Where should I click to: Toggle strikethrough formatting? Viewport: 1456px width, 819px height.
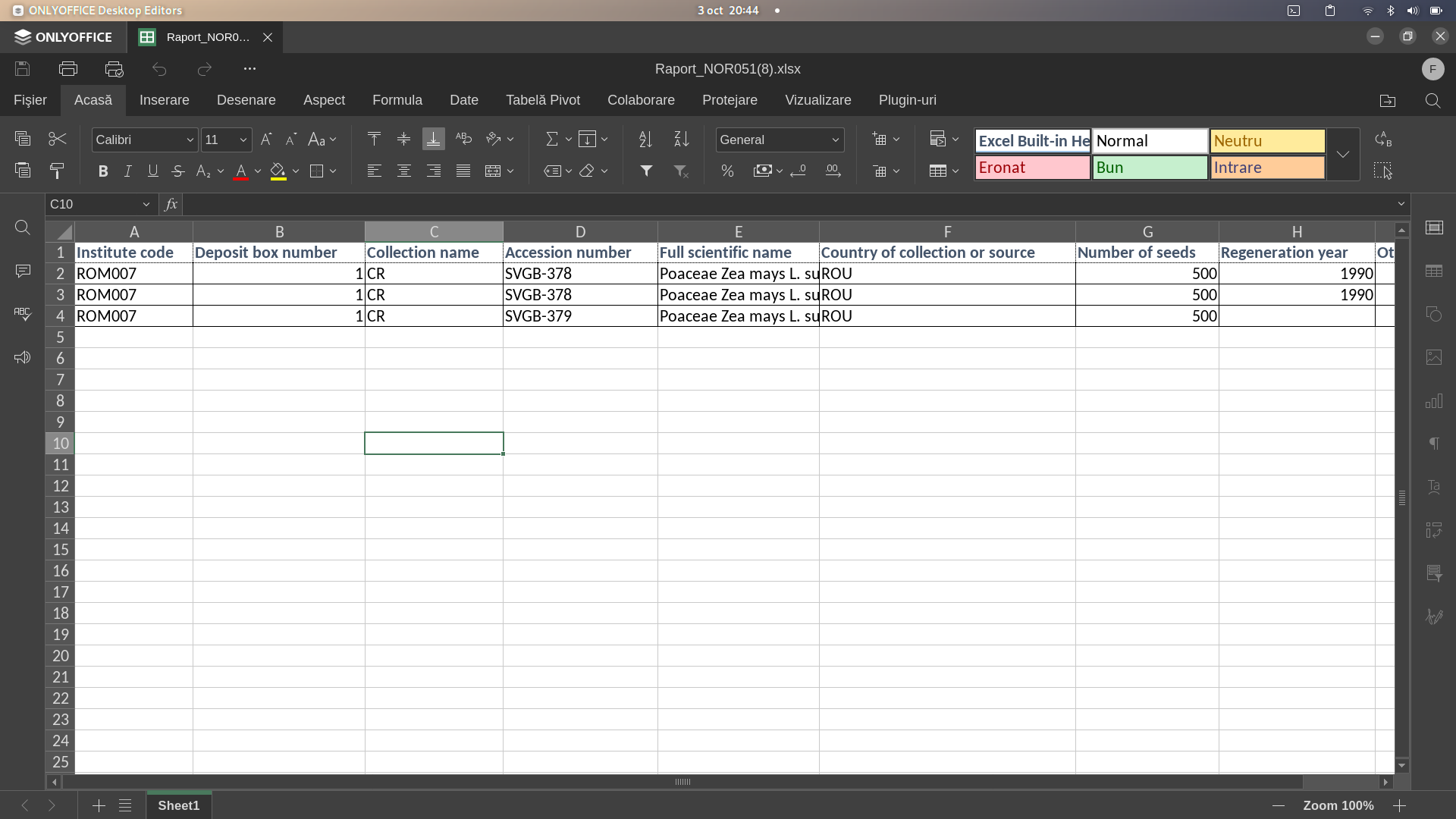[178, 171]
